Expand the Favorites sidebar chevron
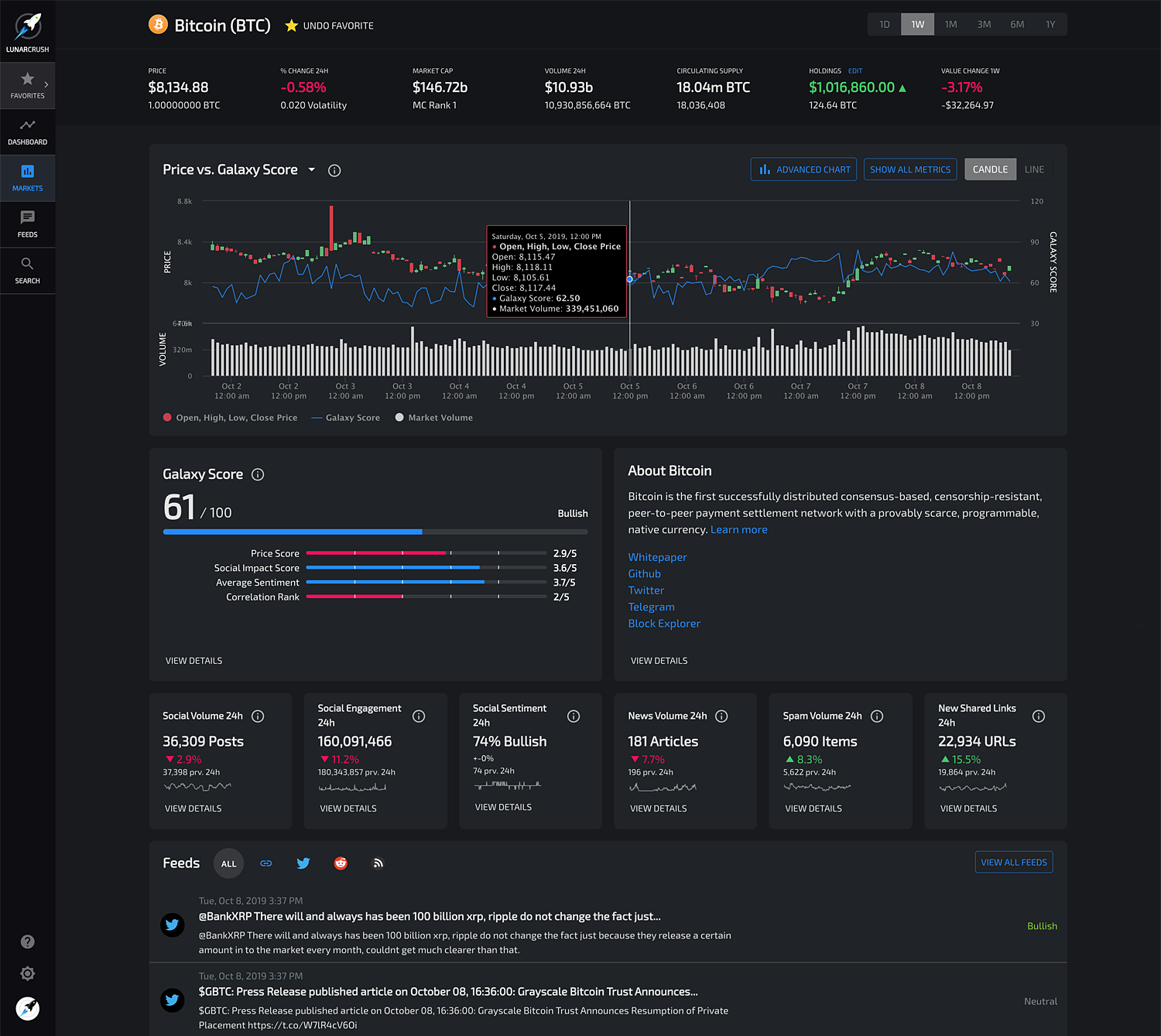Screen dimensions: 1161x1036 tap(46, 84)
